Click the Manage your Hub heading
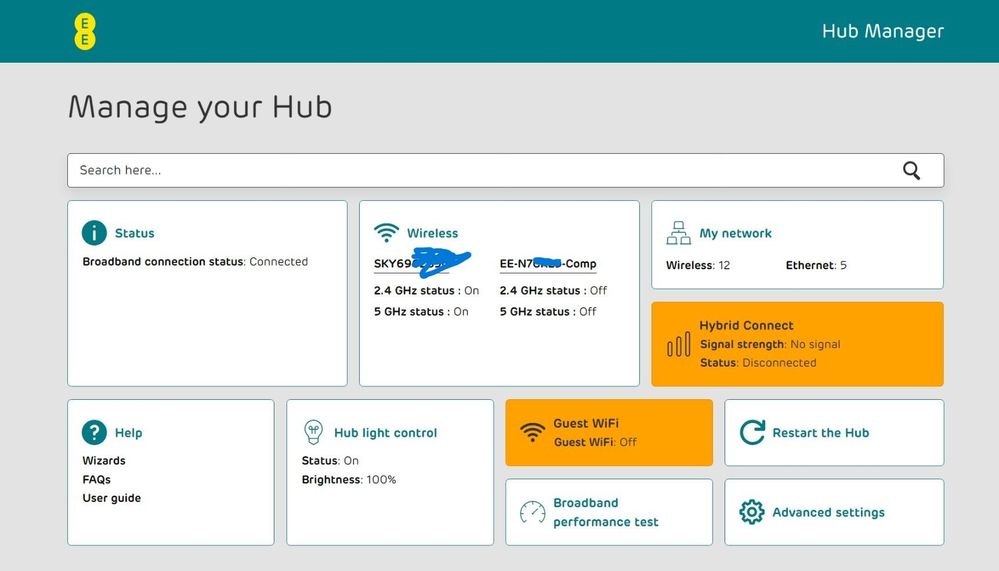 pos(200,107)
